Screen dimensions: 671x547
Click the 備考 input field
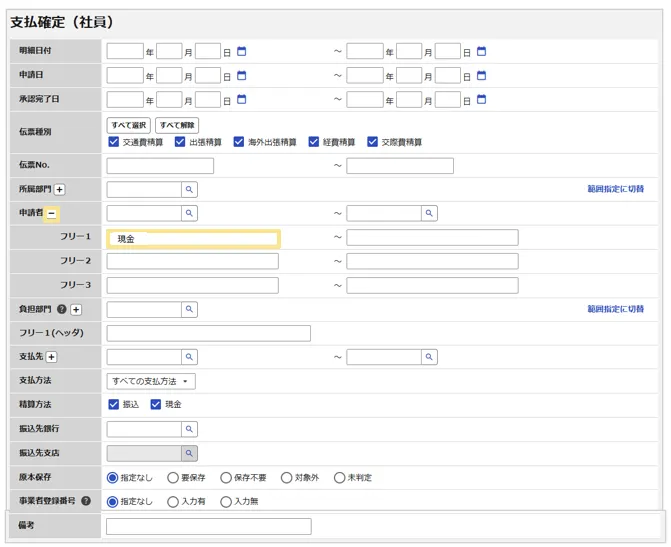[x=208, y=526]
